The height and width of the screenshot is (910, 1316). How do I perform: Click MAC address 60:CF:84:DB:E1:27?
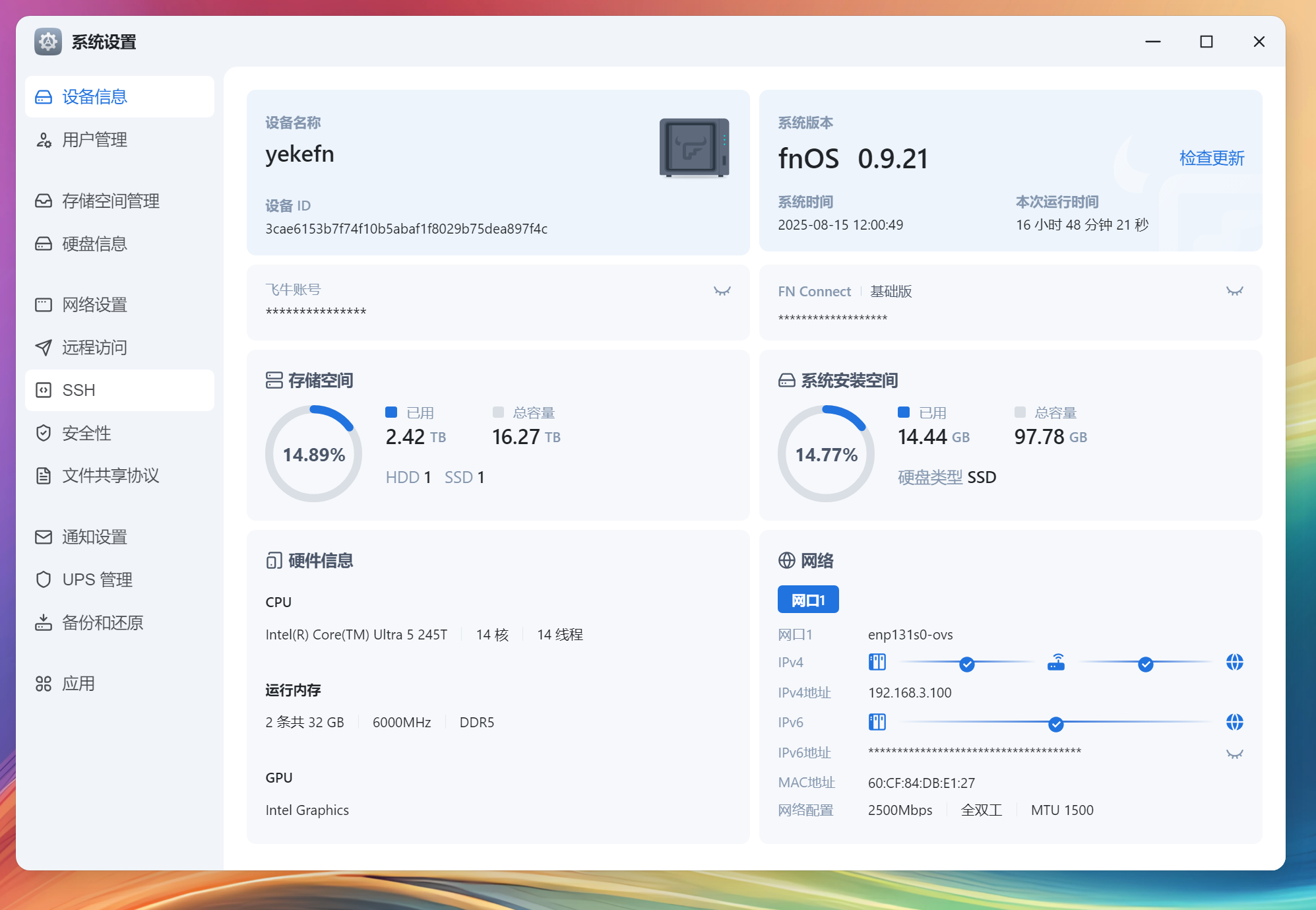point(922,783)
